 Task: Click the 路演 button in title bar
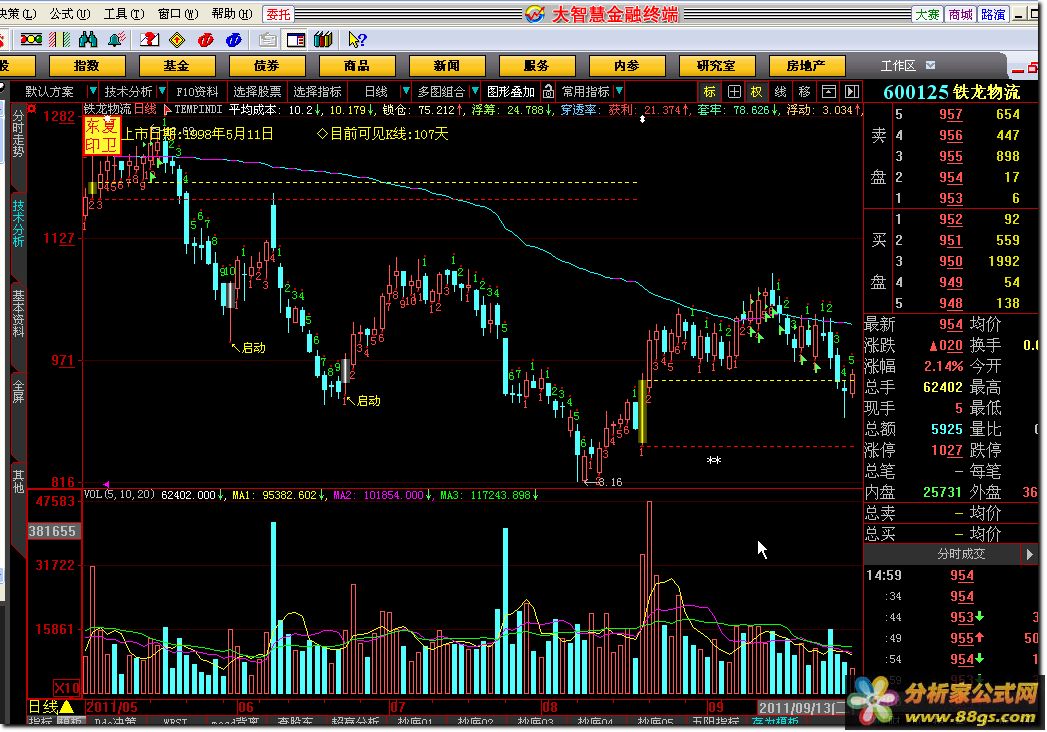pyautogui.click(x=994, y=14)
